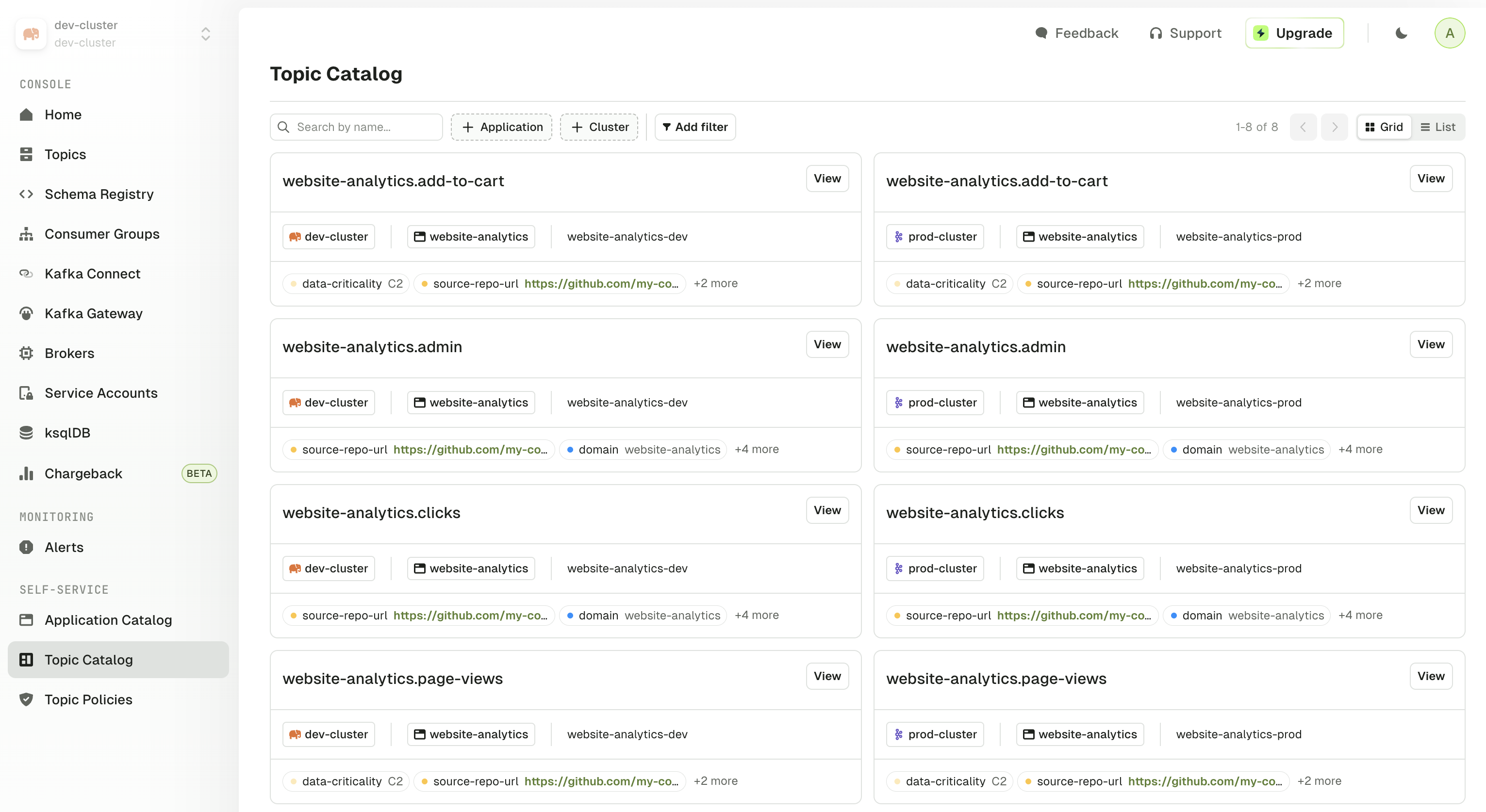Screen dimensions: 1486x812
Task: Expand the dev-cluster switcher chevrons
Action: (205, 34)
